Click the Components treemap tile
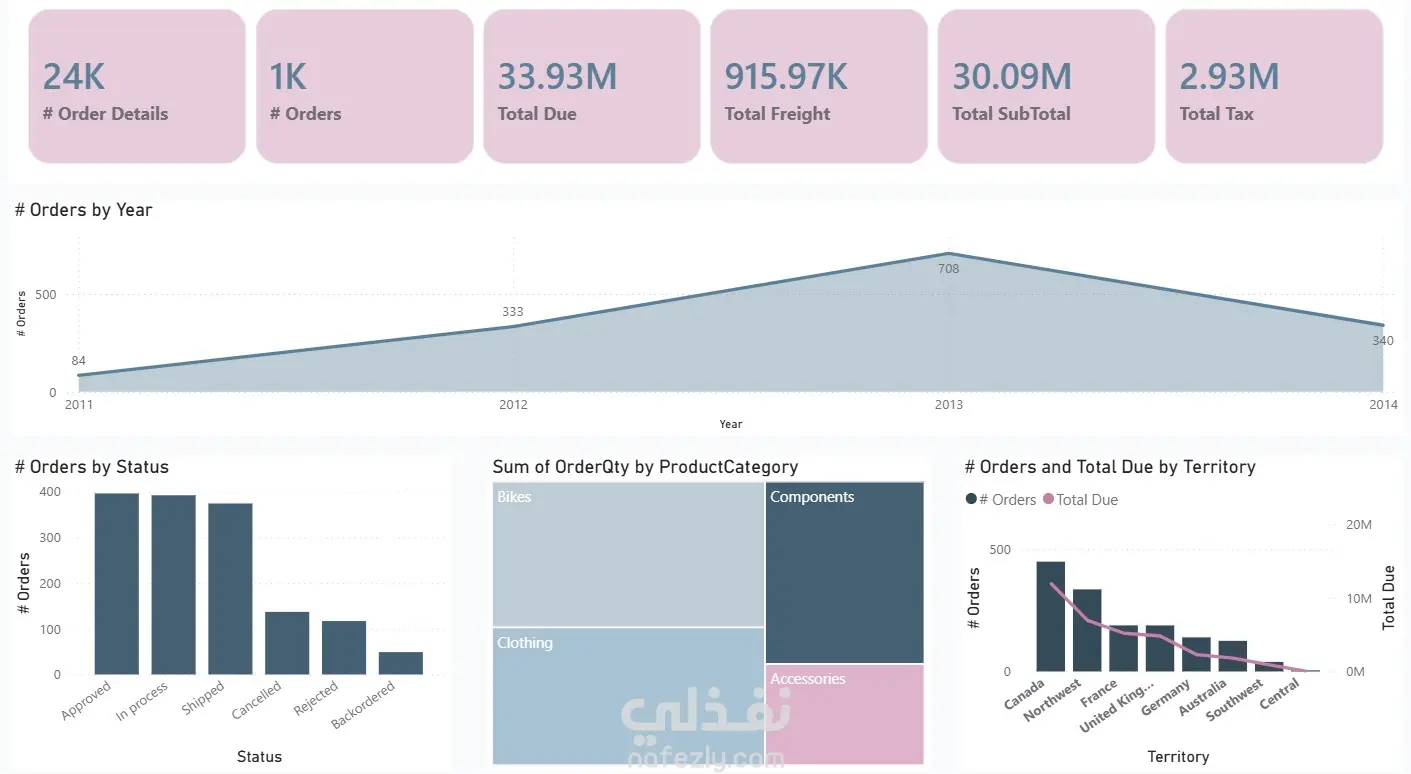Screen dimensions: 1411x774 click(x=845, y=572)
